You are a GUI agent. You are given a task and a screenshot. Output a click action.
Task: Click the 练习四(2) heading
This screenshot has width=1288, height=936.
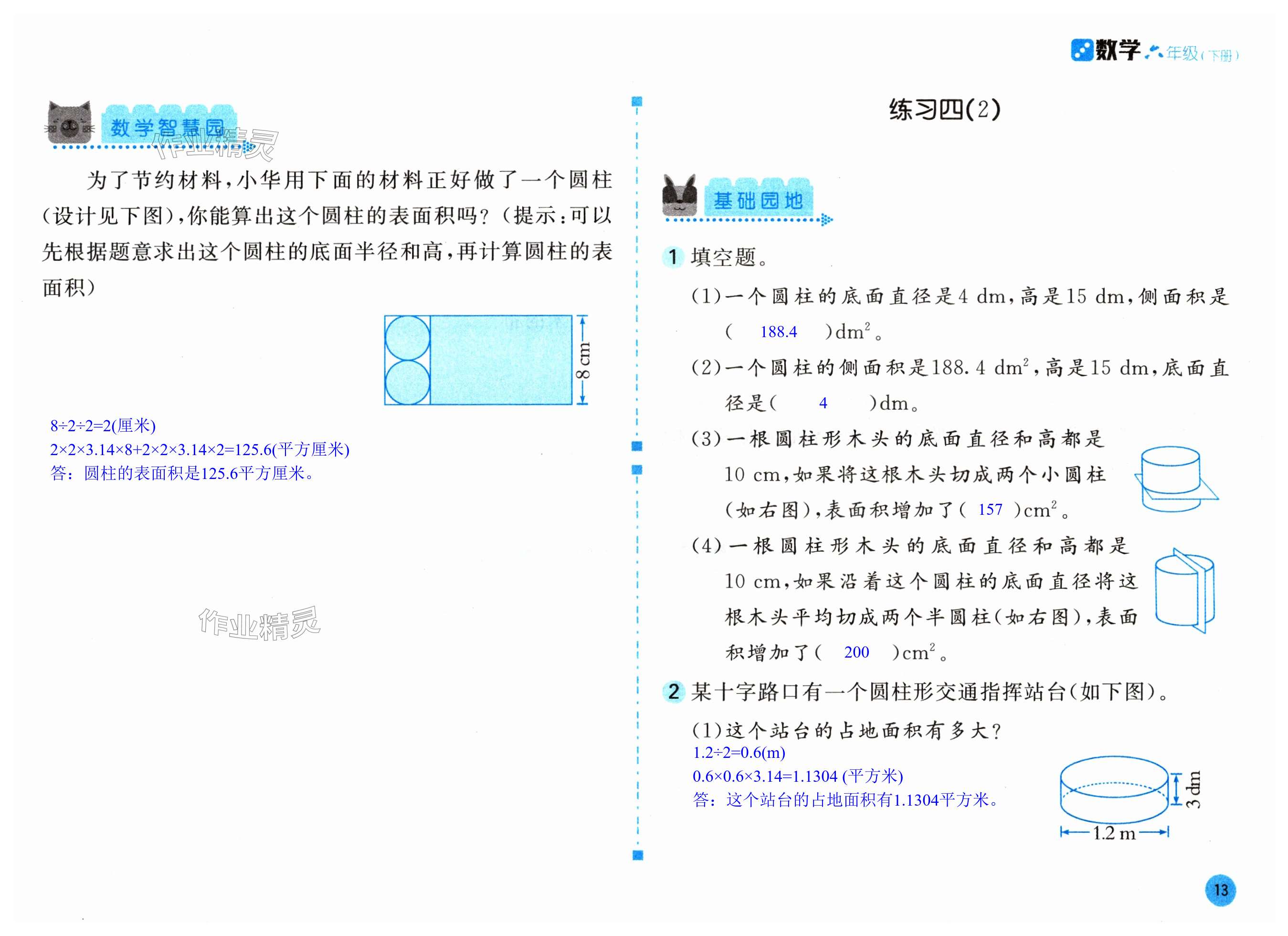pos(944,110)
